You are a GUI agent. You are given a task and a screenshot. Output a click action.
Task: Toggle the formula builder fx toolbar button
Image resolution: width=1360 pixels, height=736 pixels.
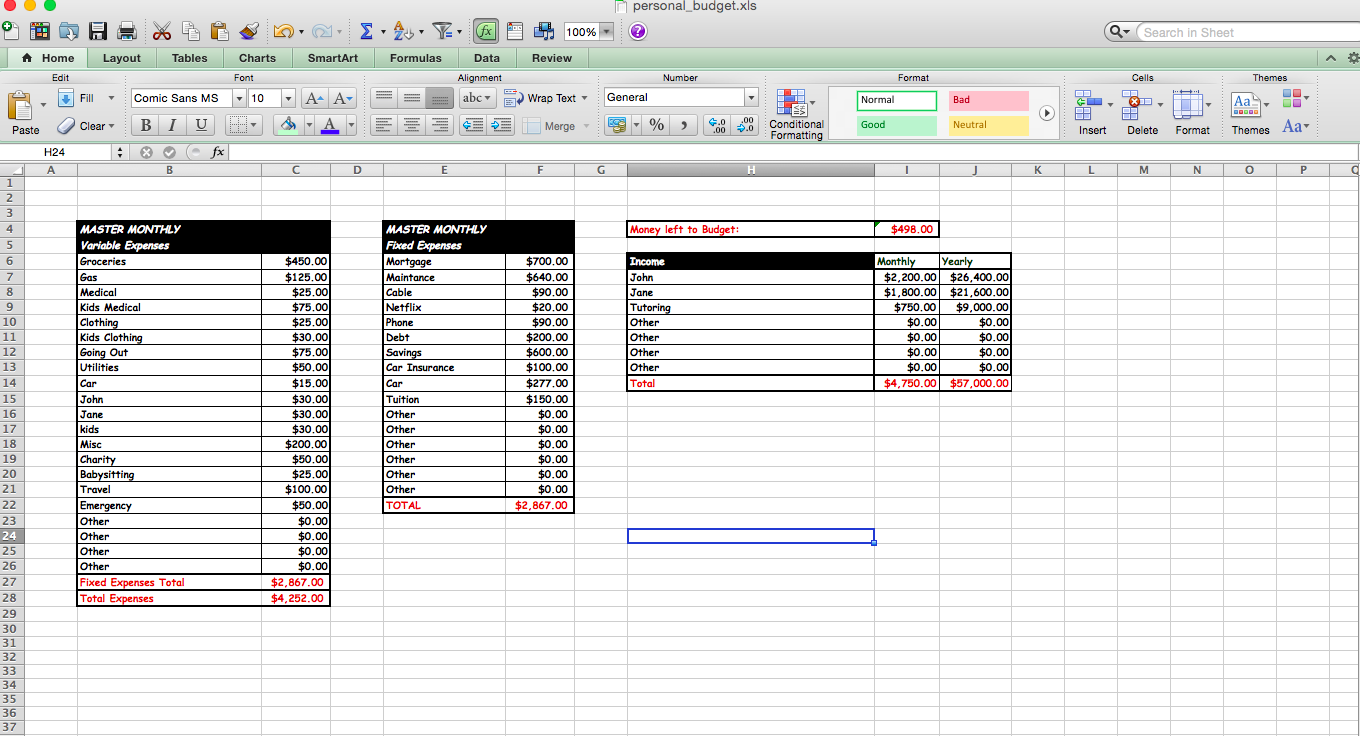[x=486, y=31]
